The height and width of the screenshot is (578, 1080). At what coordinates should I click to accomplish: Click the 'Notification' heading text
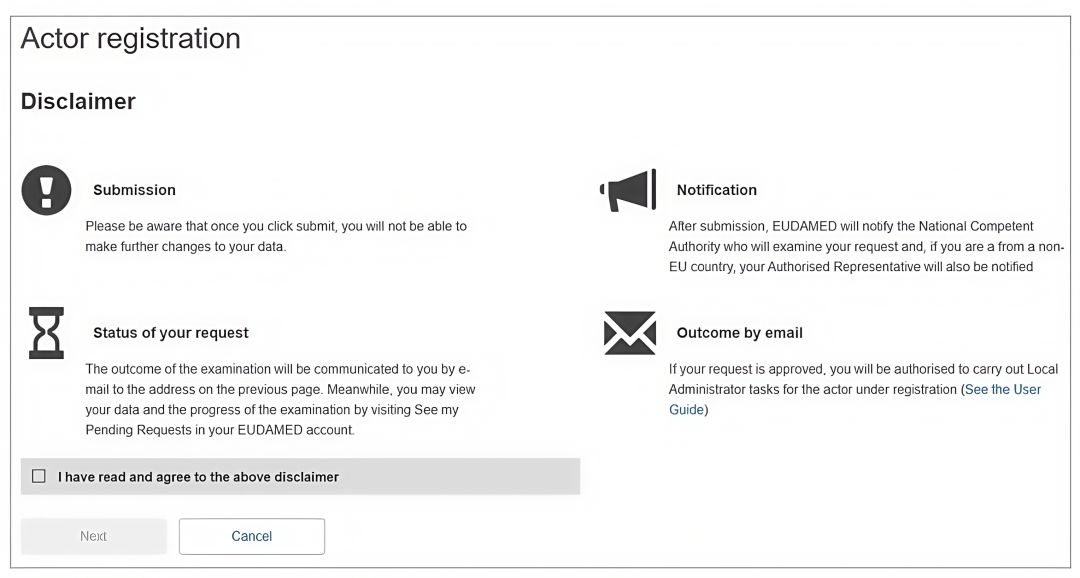coord(716,190)
